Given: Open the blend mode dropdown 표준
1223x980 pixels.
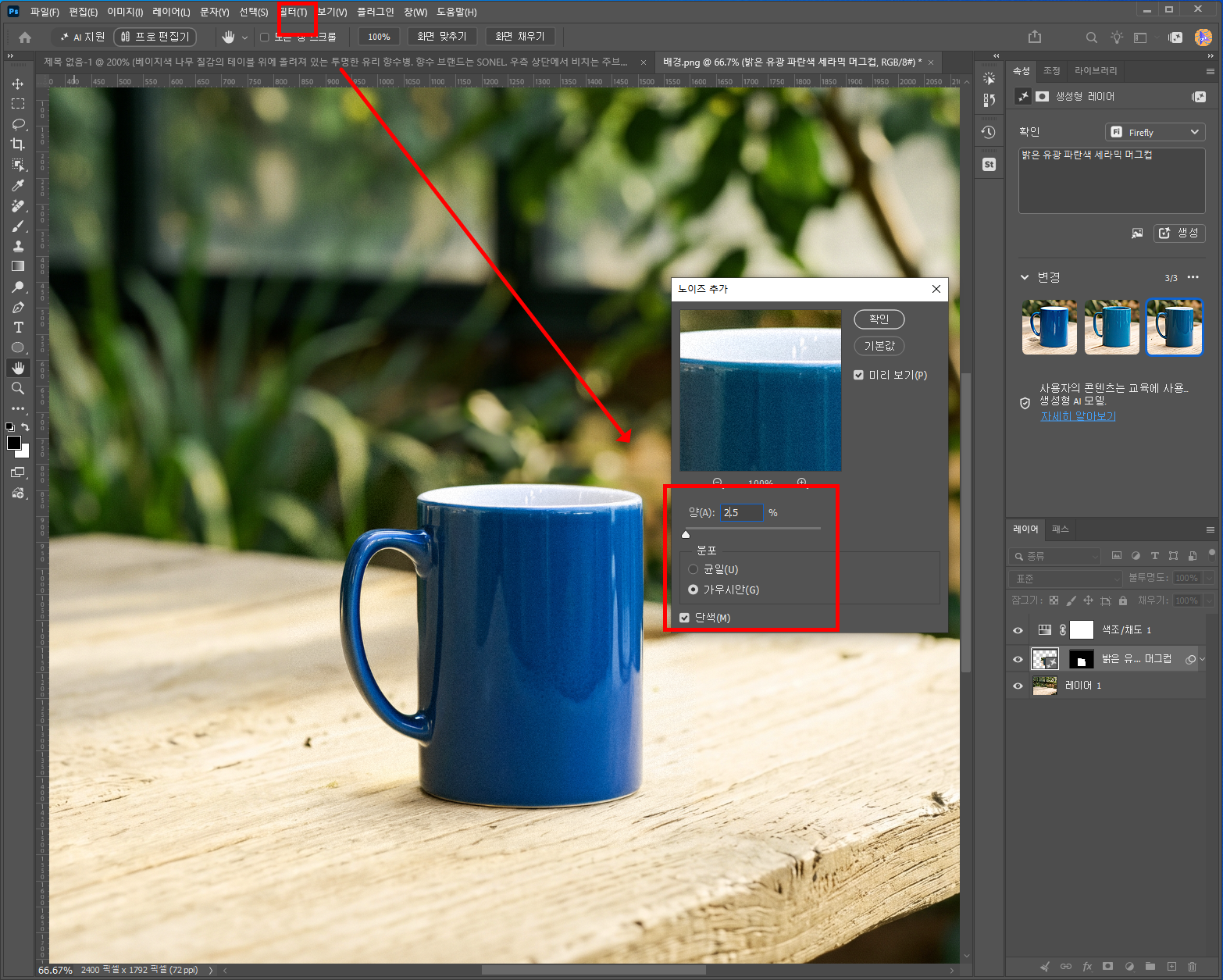Looking at the screenshot, I should click(1065, 579).
